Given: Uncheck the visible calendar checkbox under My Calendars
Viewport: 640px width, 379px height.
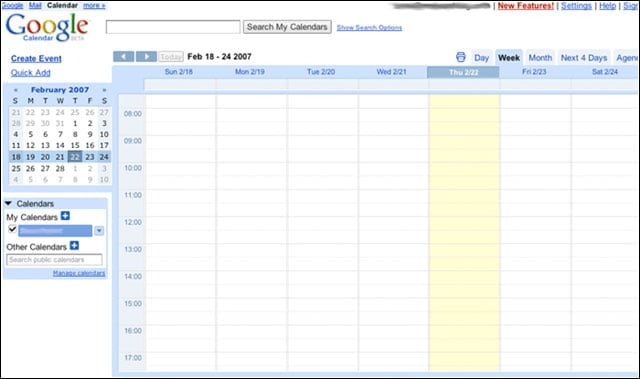Looking at the screenshot, I should coord(12,229).
